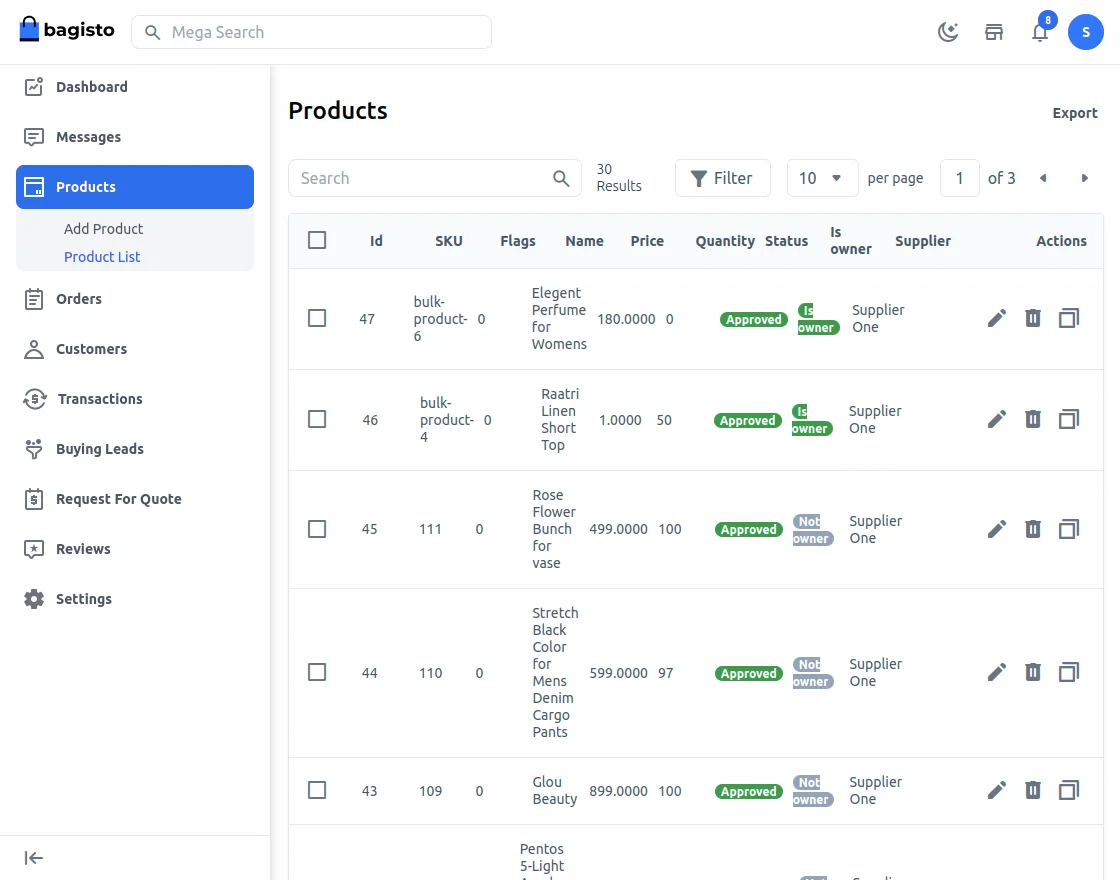1120x880 pixels.
Task: Open the profile avatar dropdown
Action: tap(1086, 31)
